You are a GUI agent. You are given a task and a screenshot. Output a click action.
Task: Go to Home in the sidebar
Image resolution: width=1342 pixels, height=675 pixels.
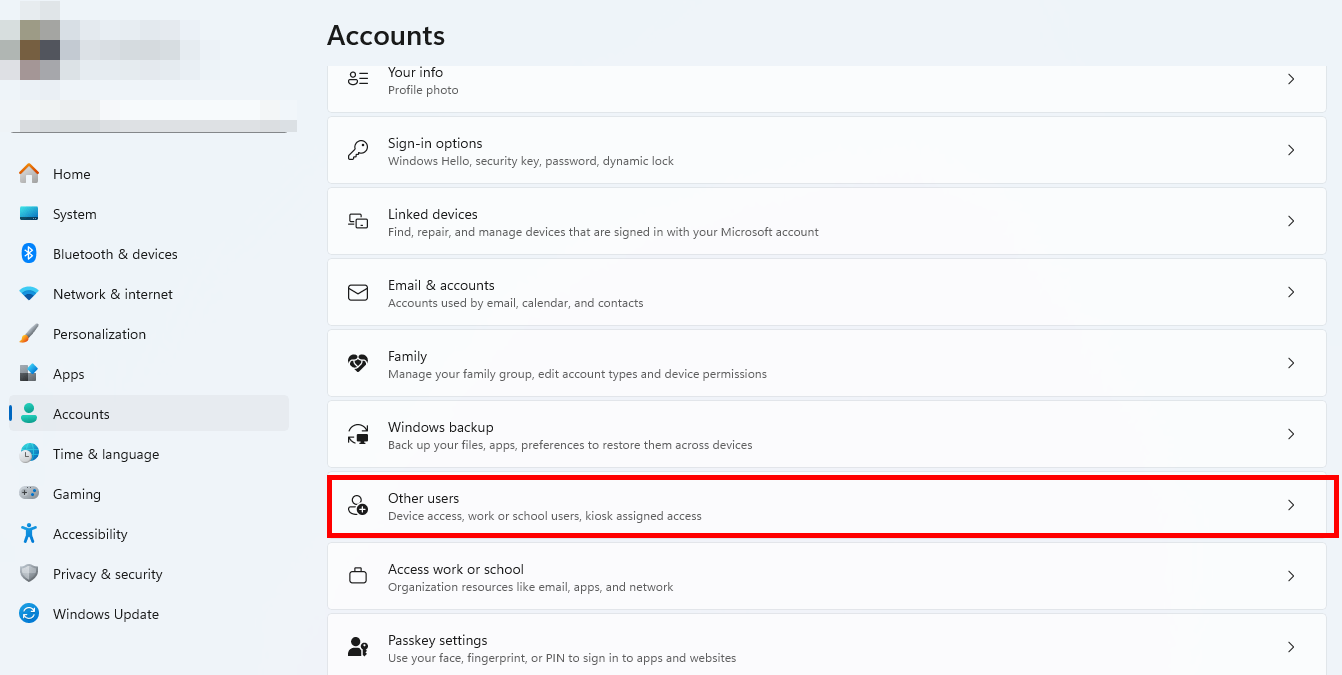(72, 174)
